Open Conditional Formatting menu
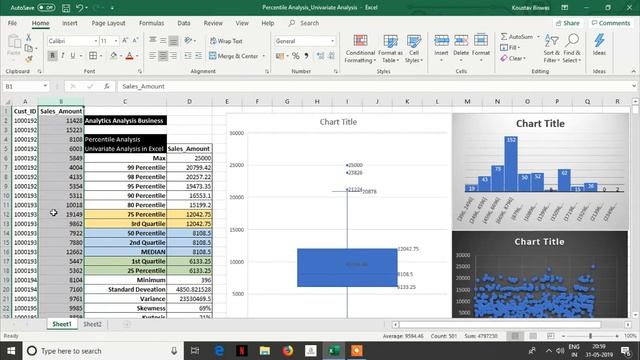Screen dimensions: 640x360 [x=360, y=49]
